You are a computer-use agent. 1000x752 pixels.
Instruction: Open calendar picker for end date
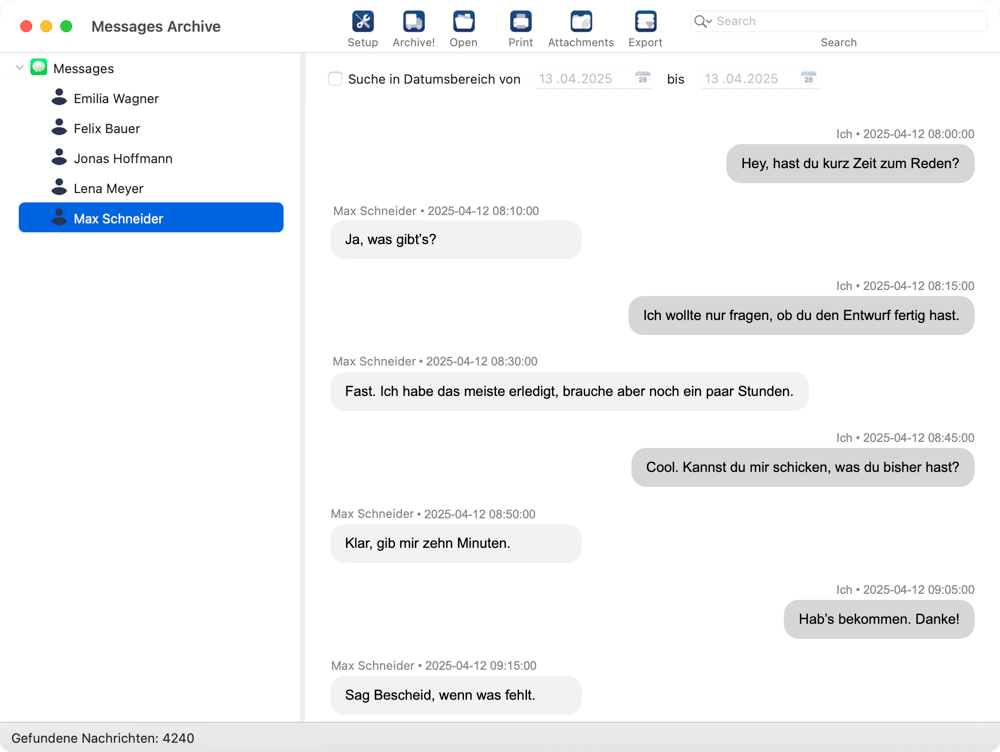809,78
